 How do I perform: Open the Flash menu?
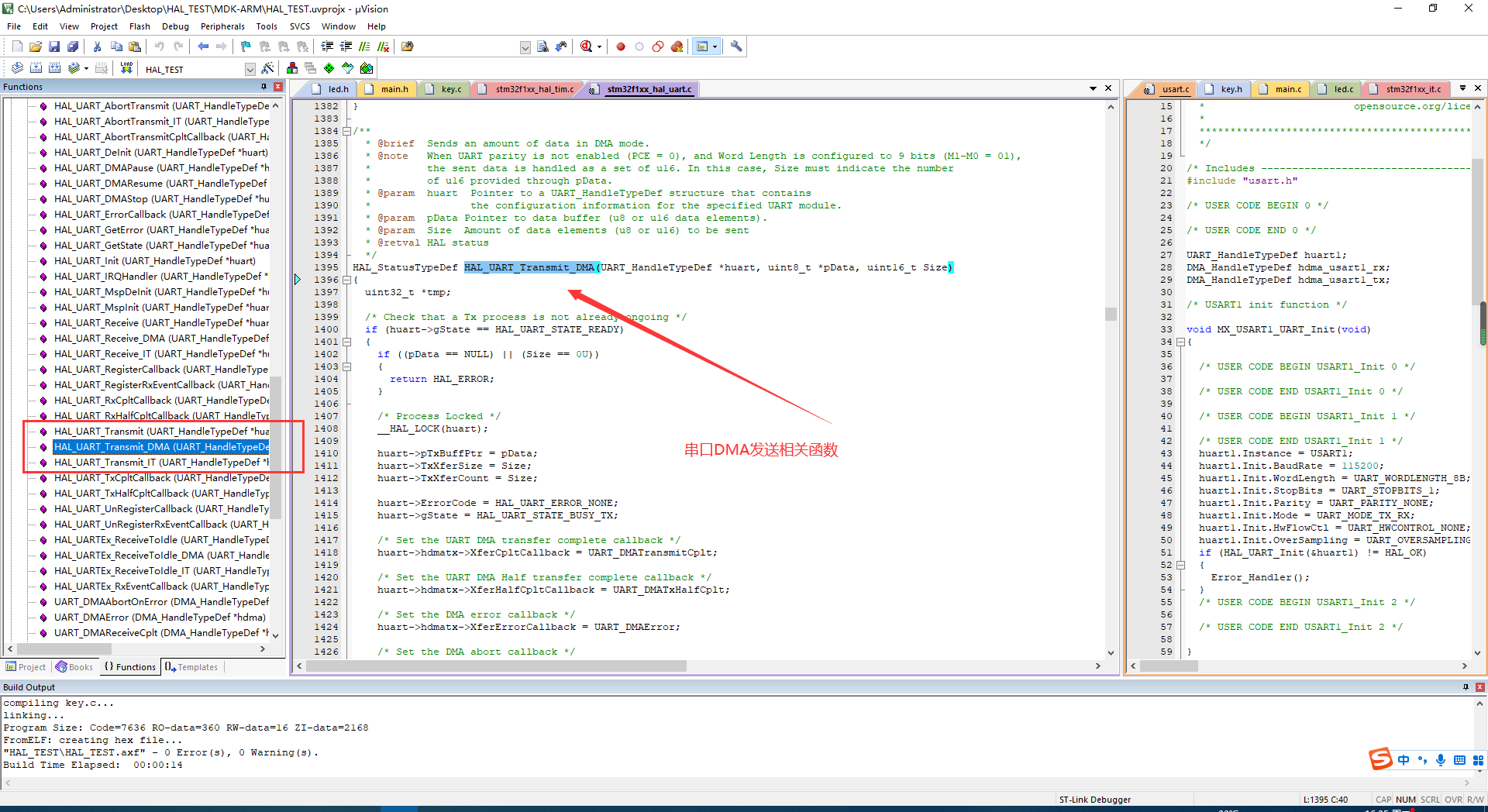139,26
